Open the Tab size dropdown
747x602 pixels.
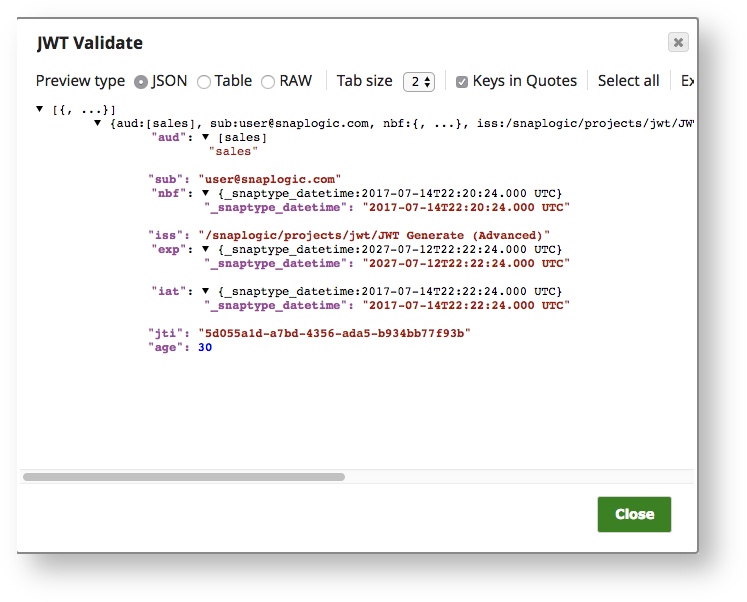(x=418, y=82)
